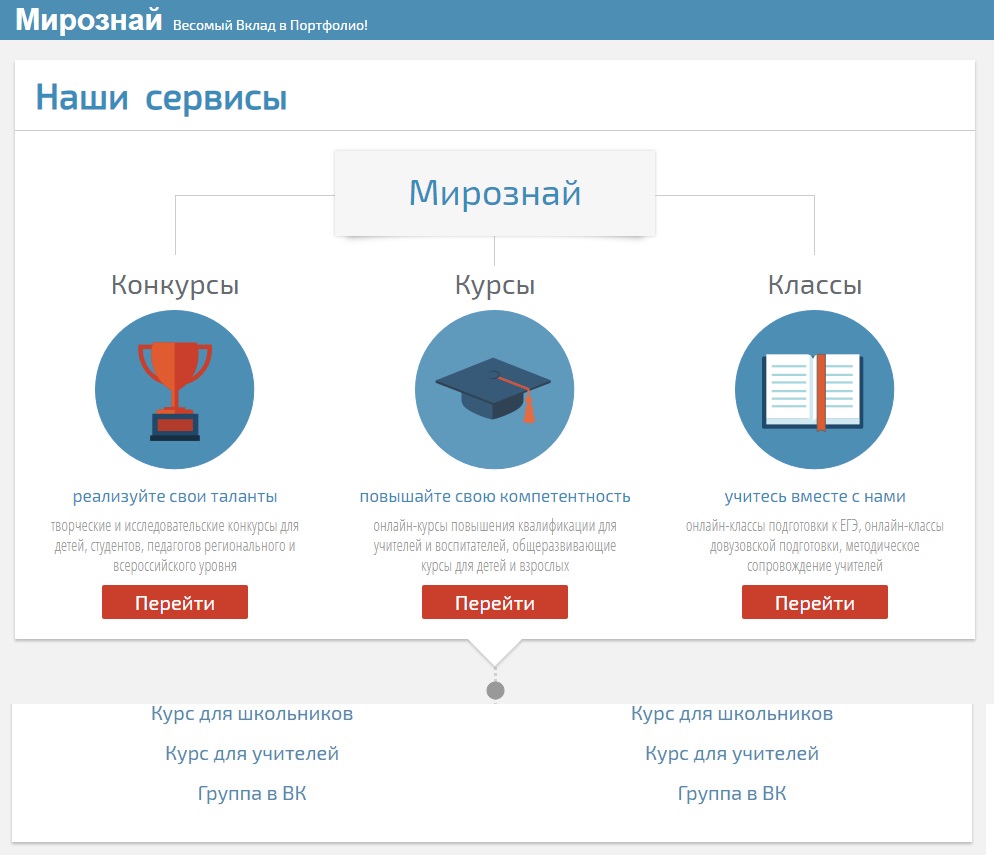994x855 pixels.
Task: Open right column Курс для школьников link
Action: [732, 714]
